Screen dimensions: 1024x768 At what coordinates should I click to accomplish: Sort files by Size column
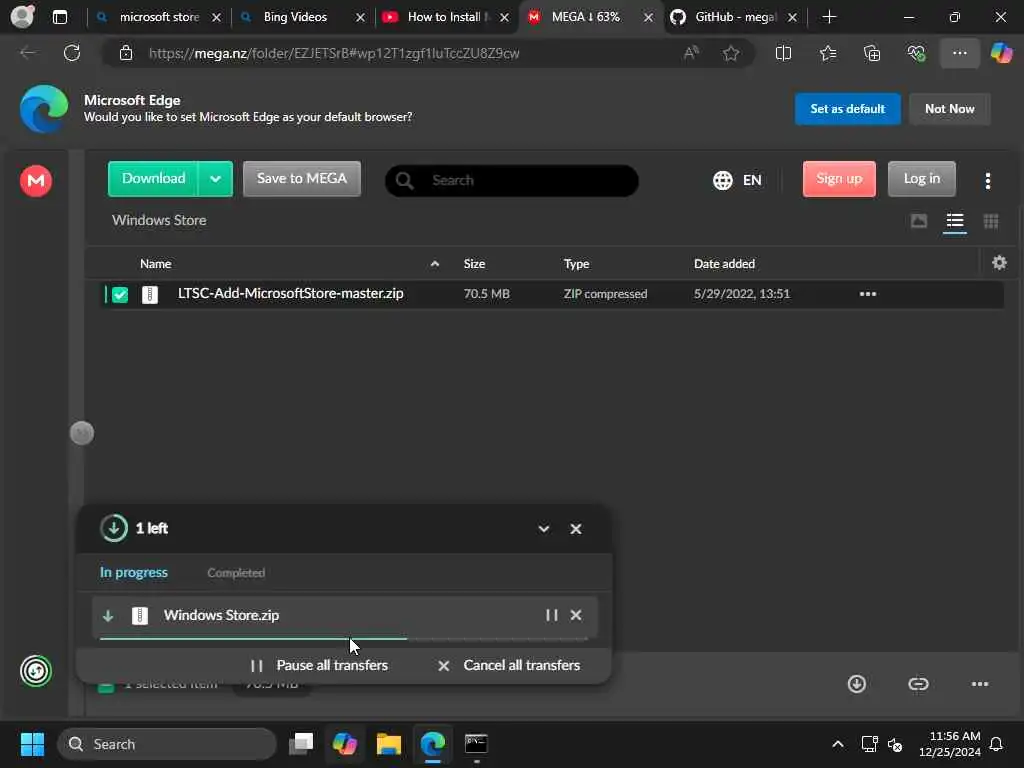click(474, 264)
